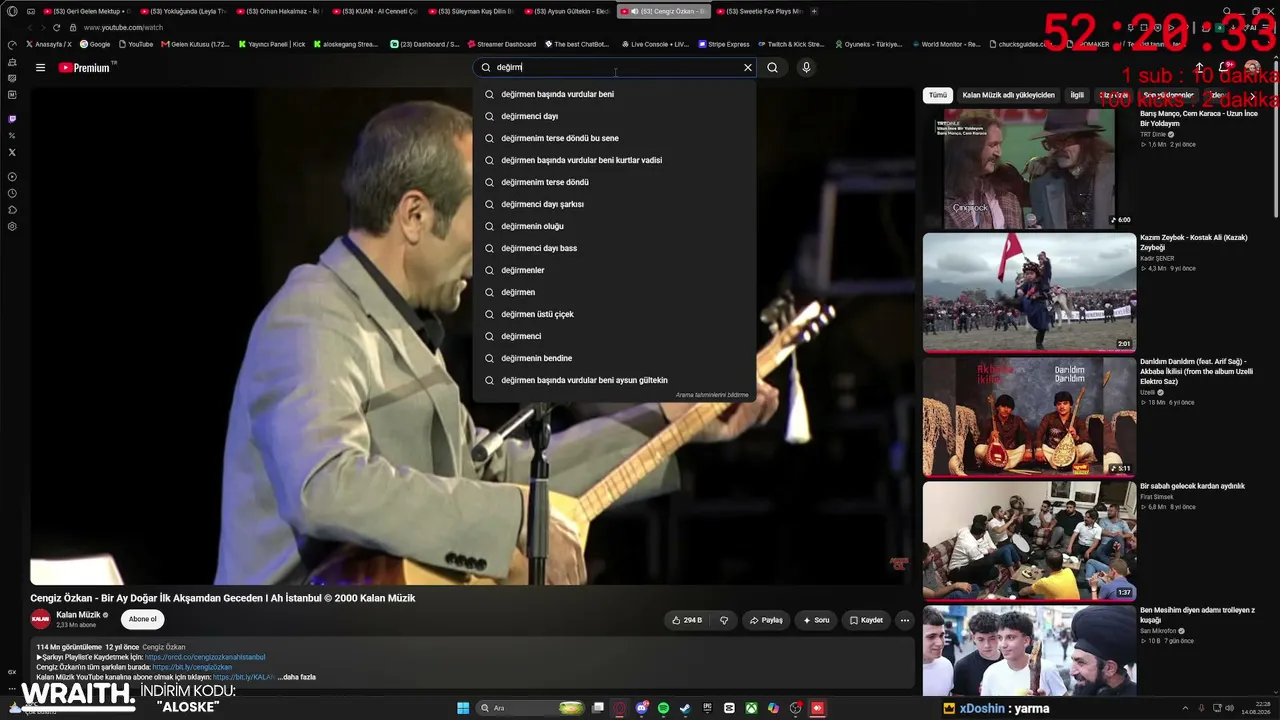Open the bit.ly/cengizozkan link

(x=192, y=667)
